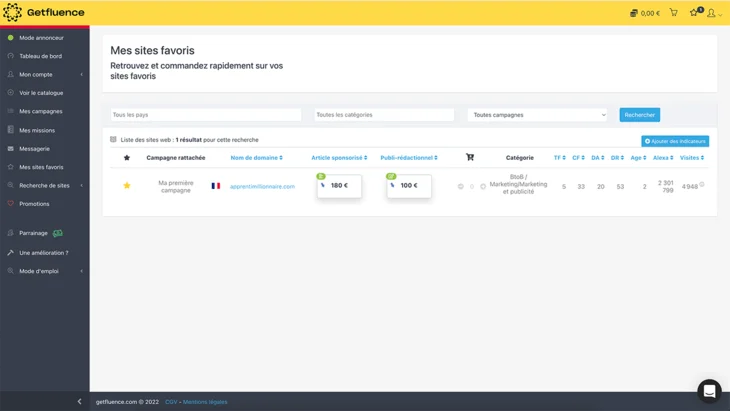Click the Mes sites favoris page heading

click(x=152, y=50)
